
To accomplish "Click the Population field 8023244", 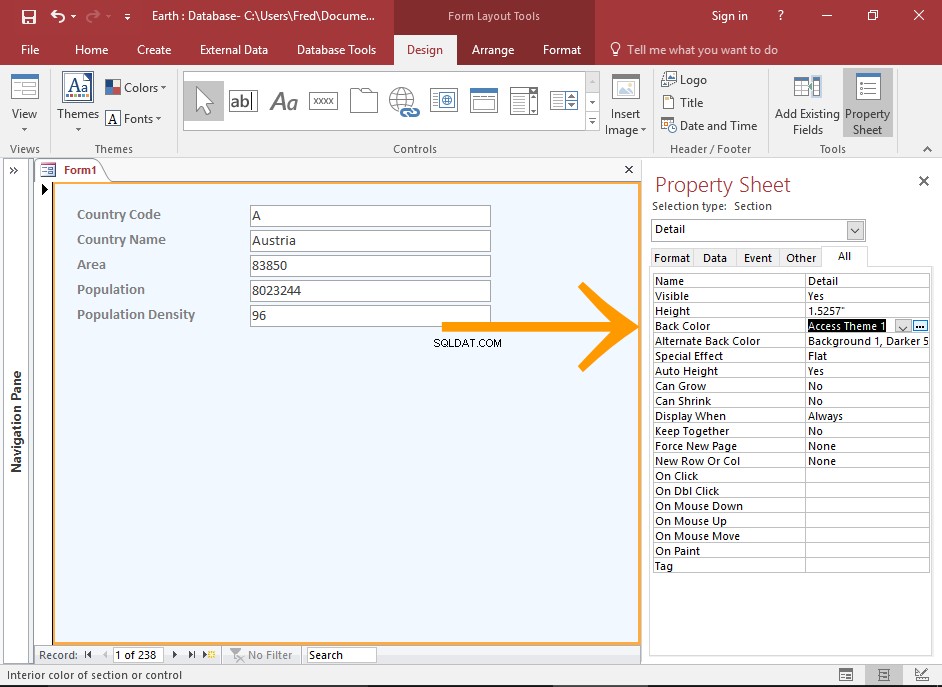I will pyautogui.click(x=370, y=291).
